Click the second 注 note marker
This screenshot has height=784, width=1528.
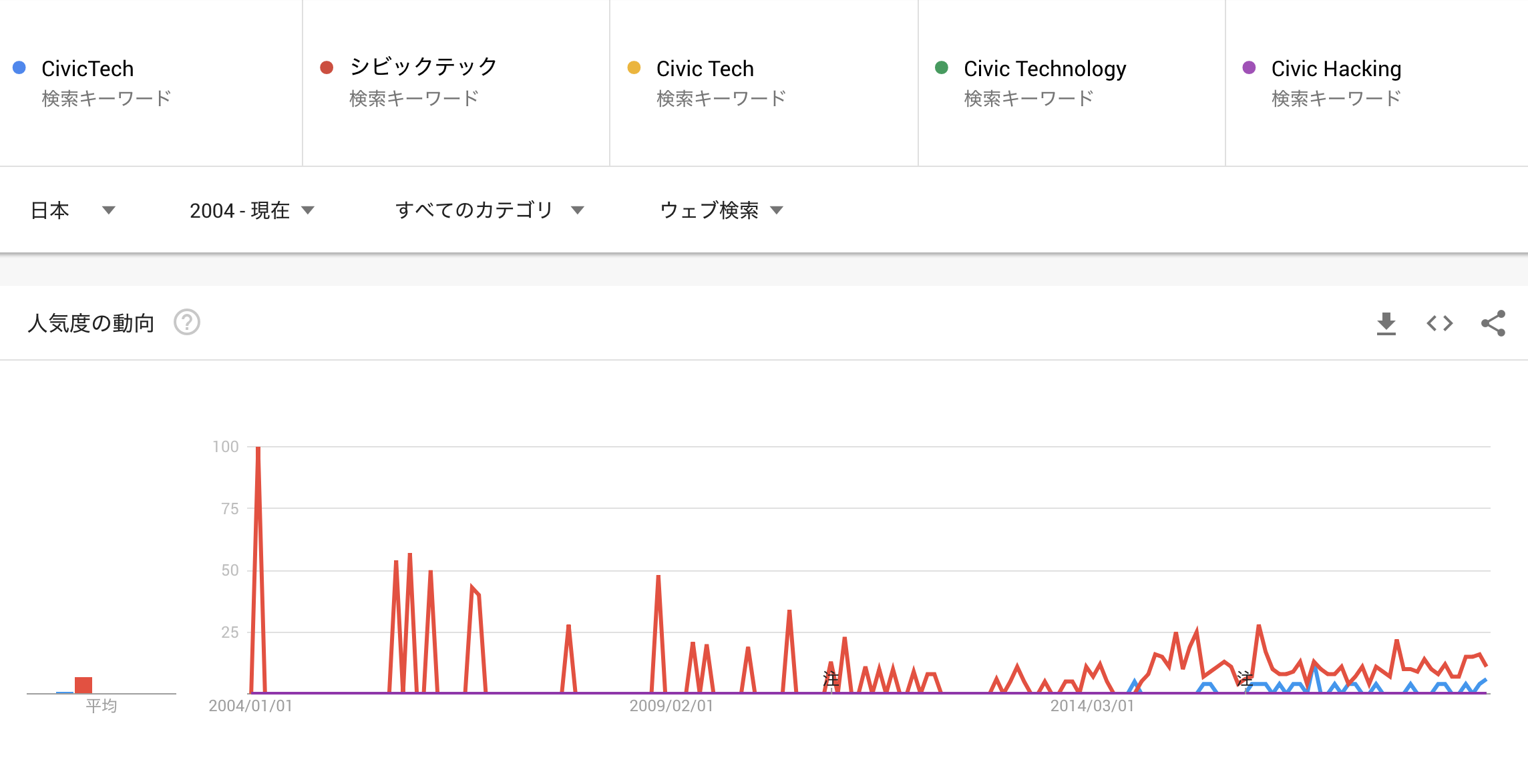tap(1244, 678)
